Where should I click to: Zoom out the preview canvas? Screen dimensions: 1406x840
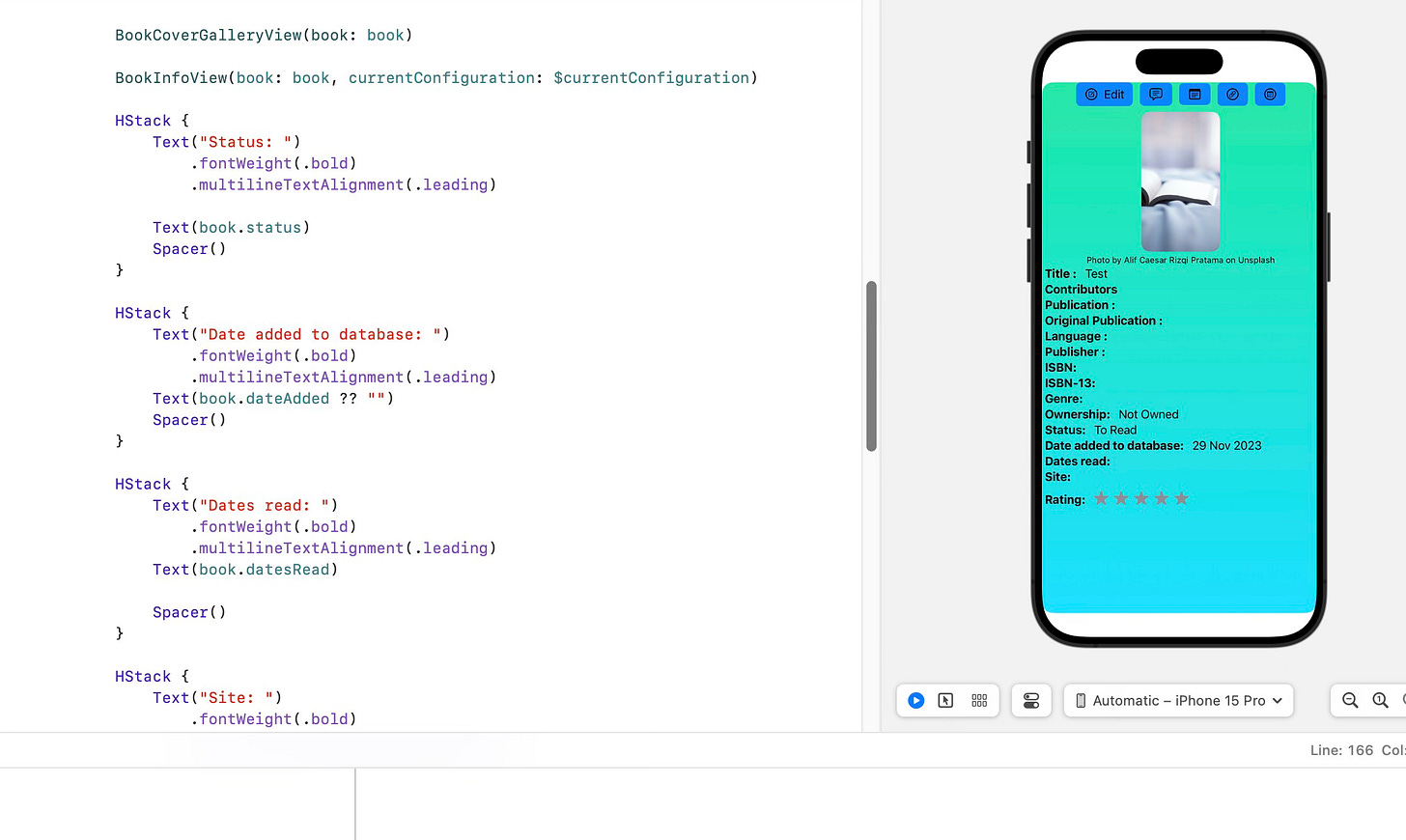coord(1349,700)
